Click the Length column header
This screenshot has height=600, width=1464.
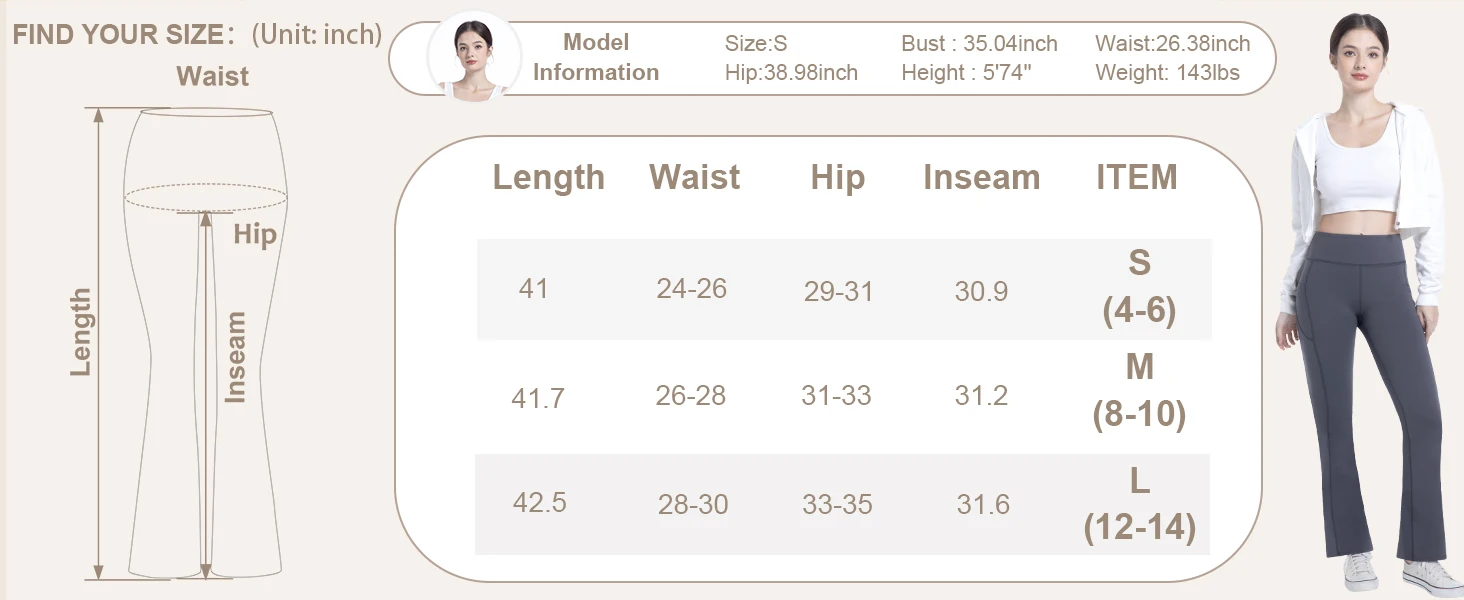coord(548,178)
